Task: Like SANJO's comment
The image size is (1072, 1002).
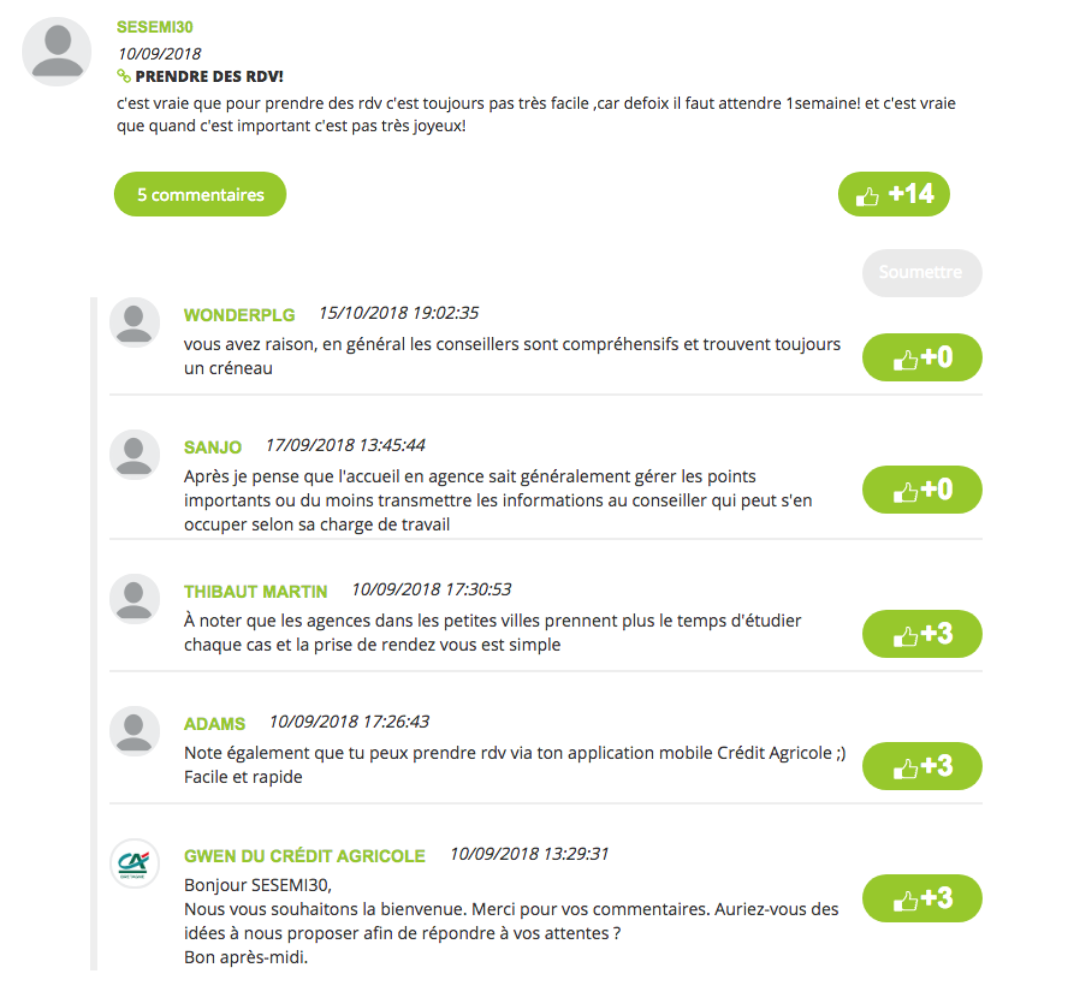Action: [x=922, y=490]
